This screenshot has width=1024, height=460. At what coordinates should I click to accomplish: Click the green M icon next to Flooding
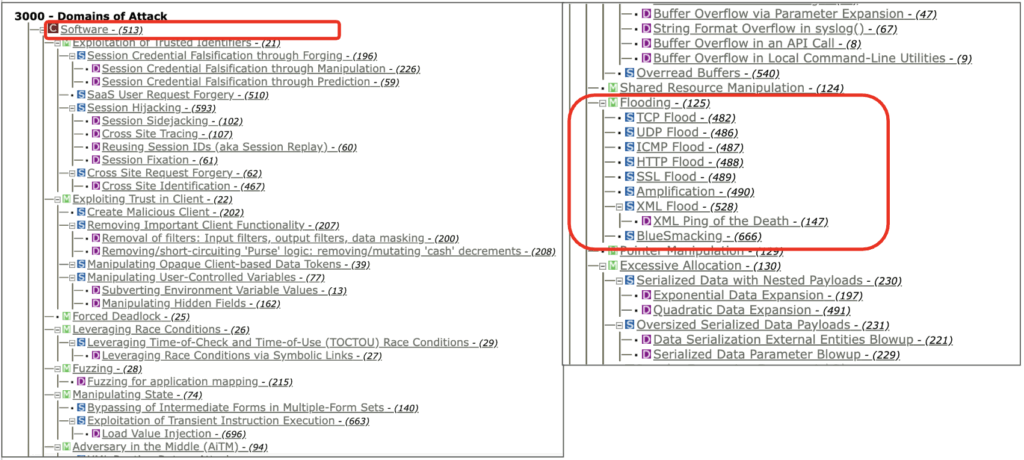click(x=612, y=103)
